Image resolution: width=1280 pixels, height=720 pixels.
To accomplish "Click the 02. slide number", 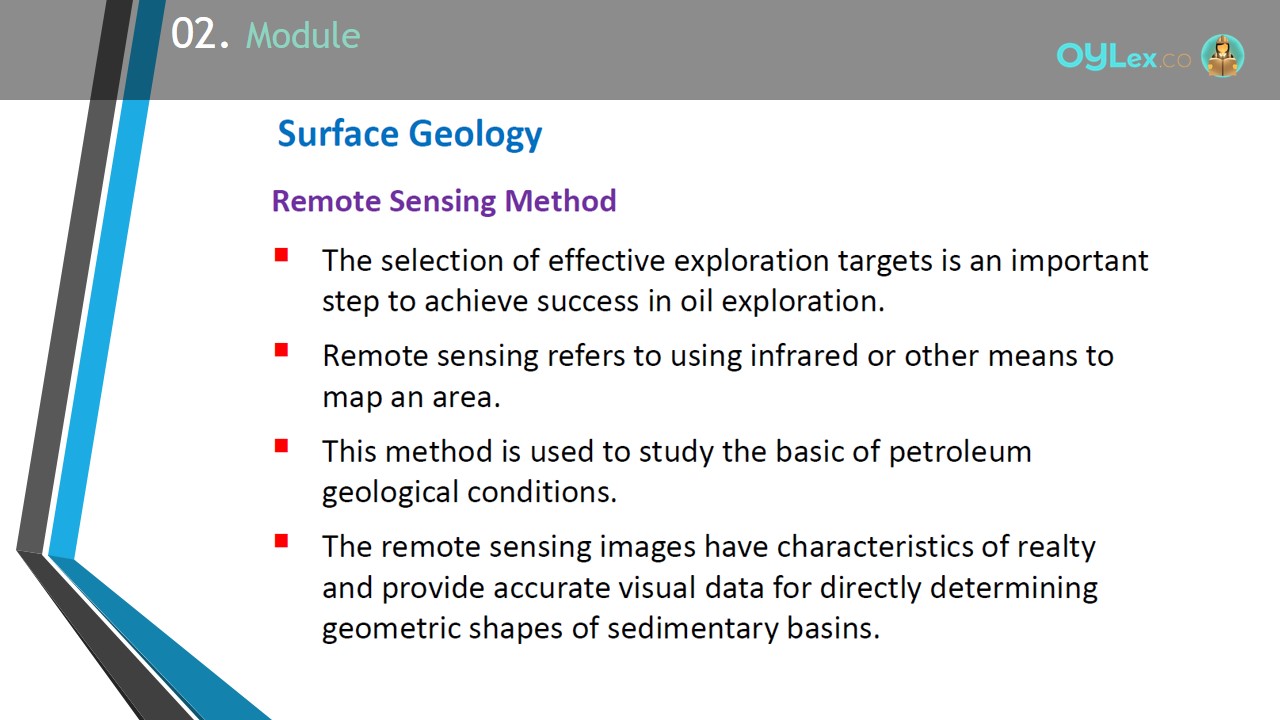I will click(x=200, y=35).
